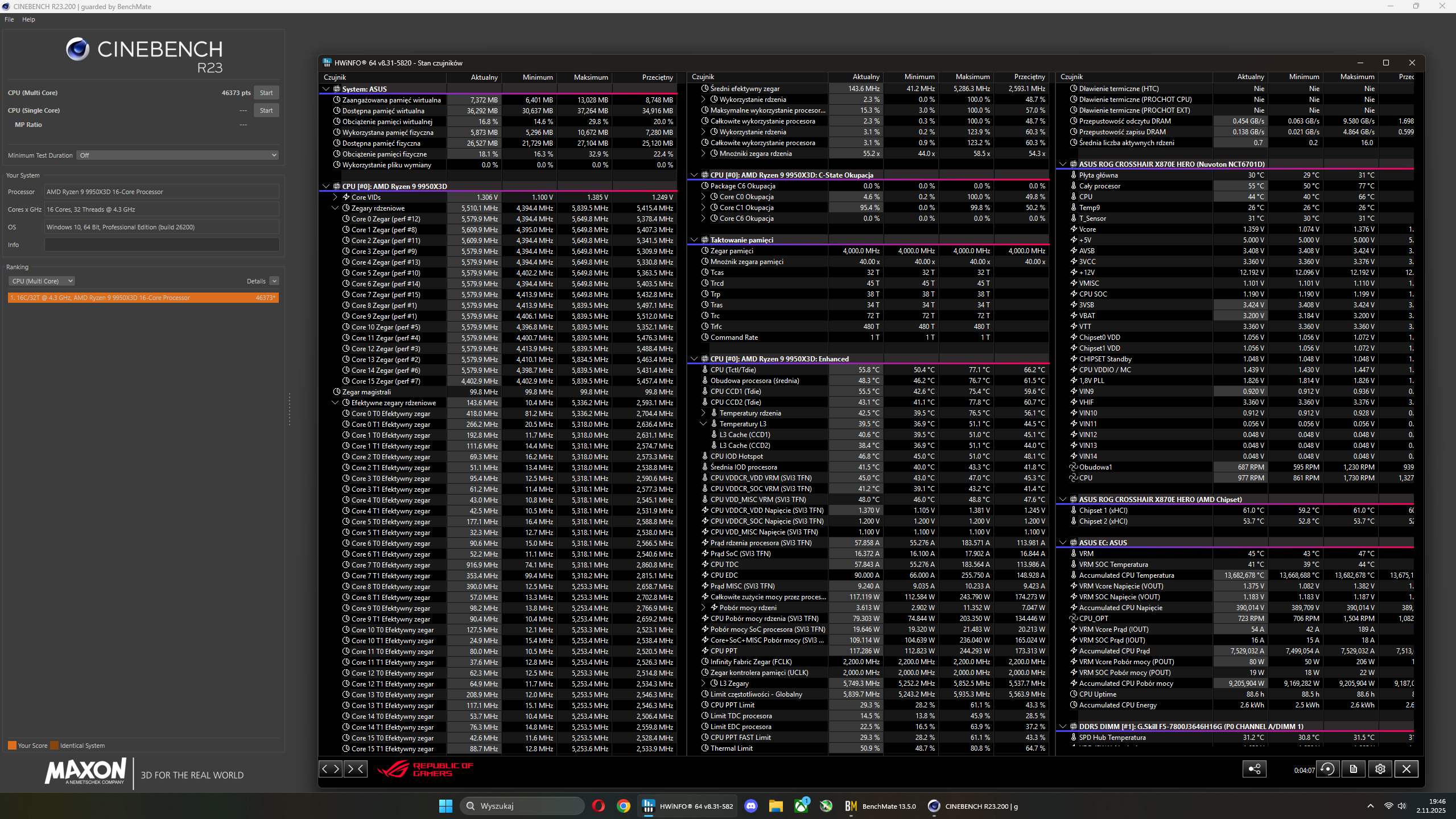Viewport: 1456px width, 819px height.
Task: Open HWiNFO sensor settings gear
Action: 1380,769
